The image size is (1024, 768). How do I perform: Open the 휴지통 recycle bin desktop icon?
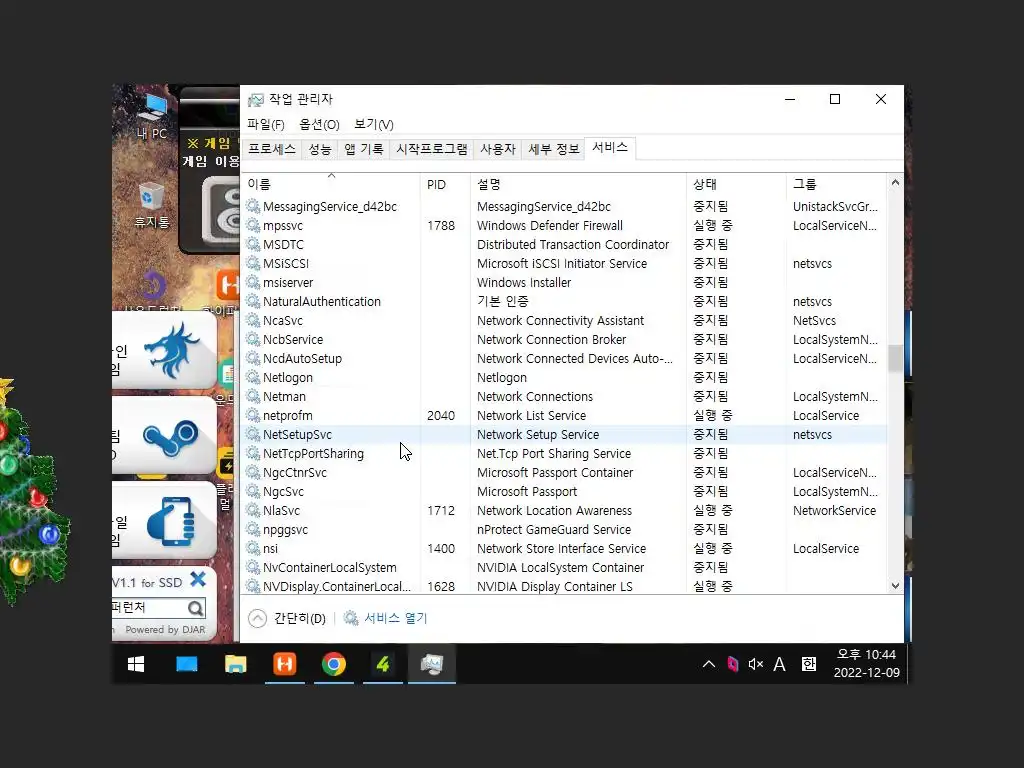[152, 205]
